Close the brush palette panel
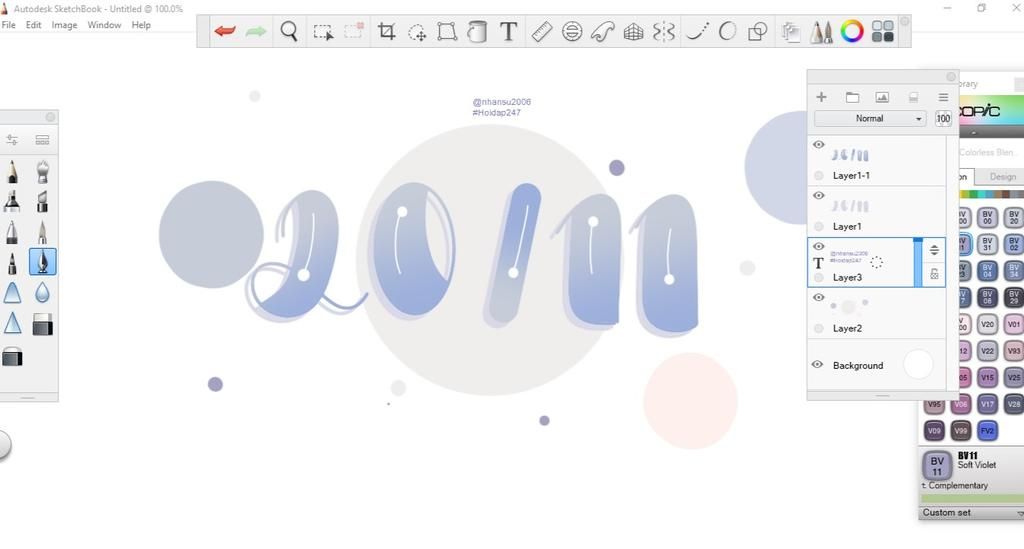 click(50, 117)
